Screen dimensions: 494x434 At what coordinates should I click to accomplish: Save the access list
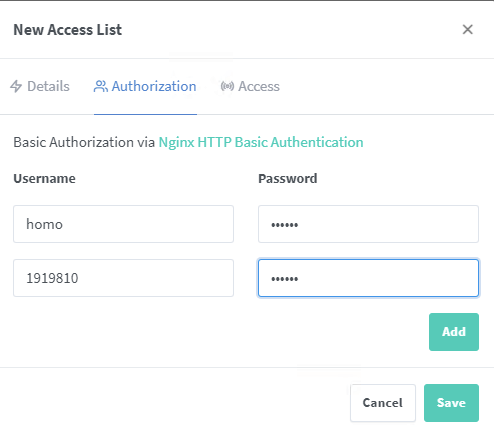(451, 403)
